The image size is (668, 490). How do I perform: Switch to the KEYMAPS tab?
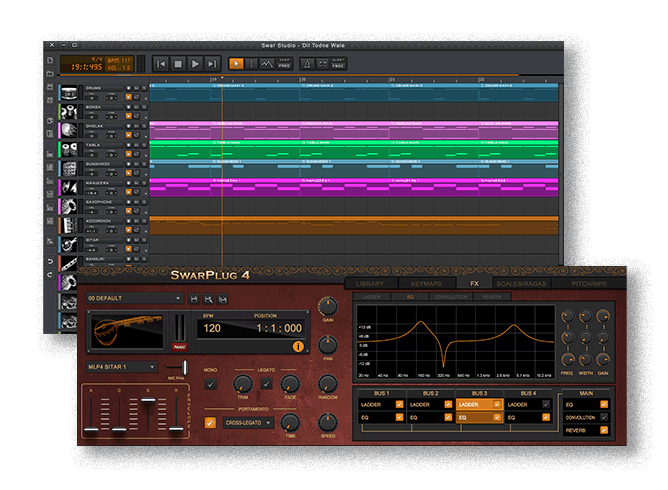coord(426,283)
